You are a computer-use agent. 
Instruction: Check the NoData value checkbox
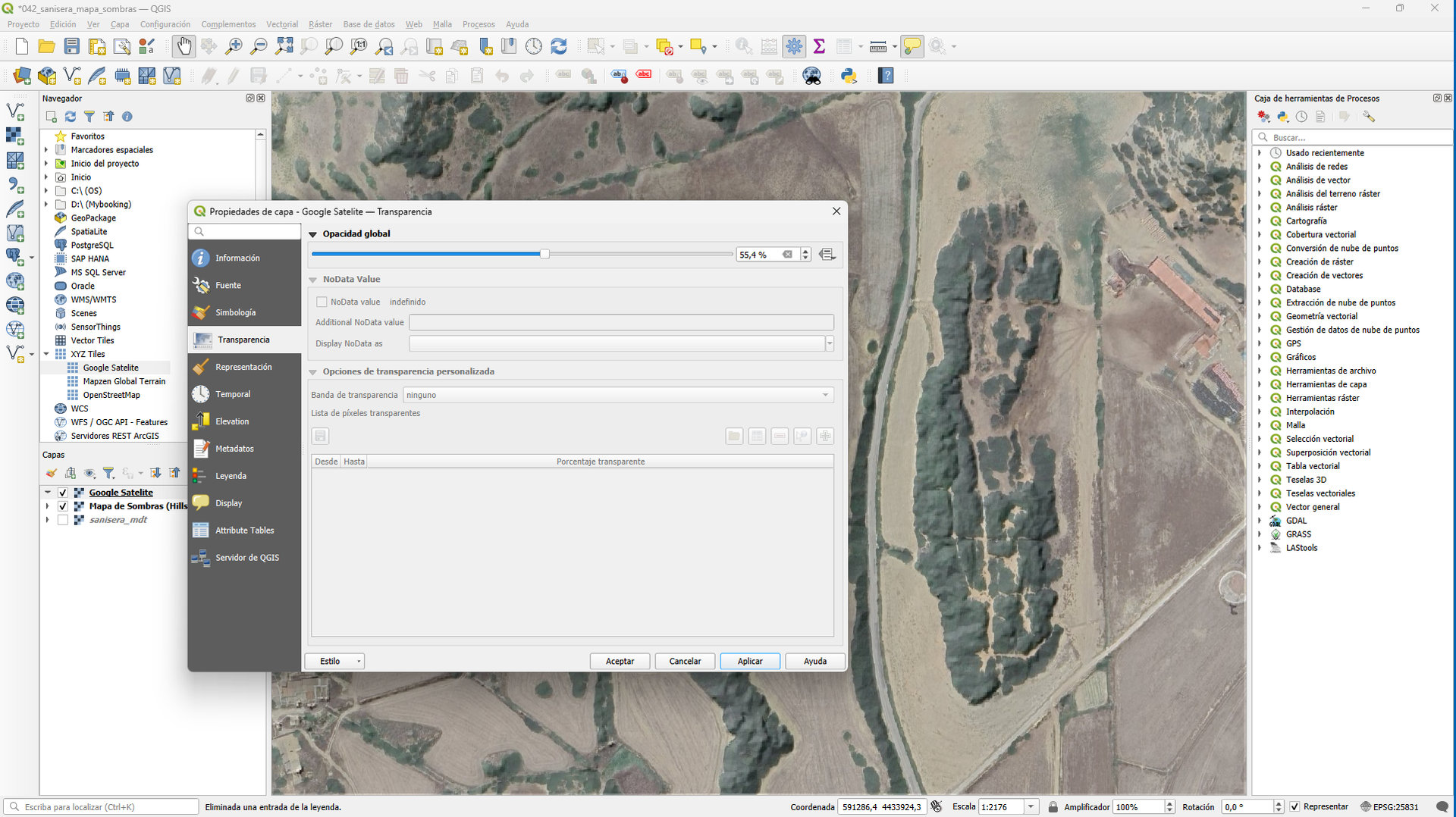[x=322, y=302]
